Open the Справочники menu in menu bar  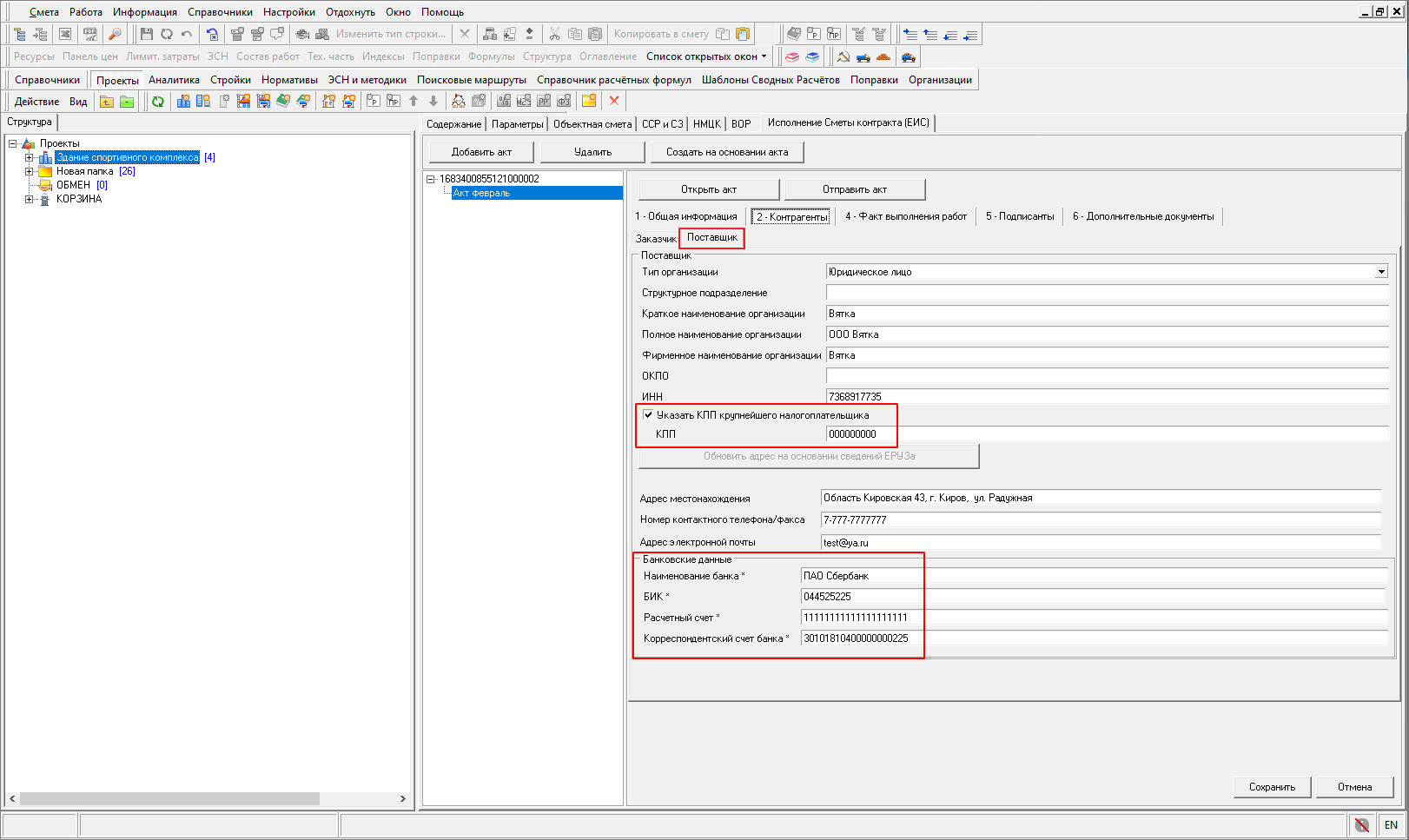click(x=220, y=12)
